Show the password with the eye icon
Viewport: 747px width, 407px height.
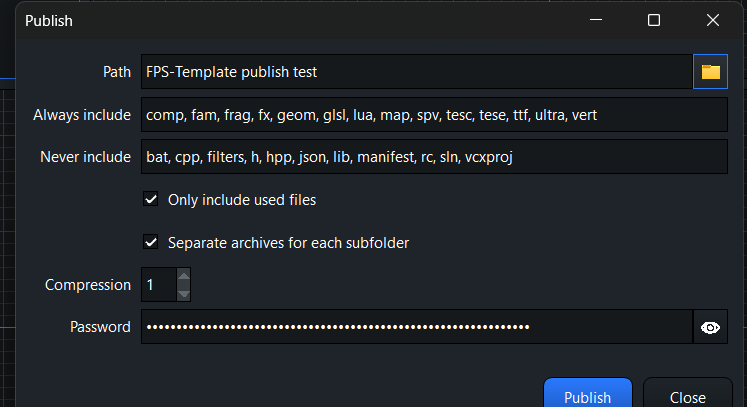tap(710, 327)
